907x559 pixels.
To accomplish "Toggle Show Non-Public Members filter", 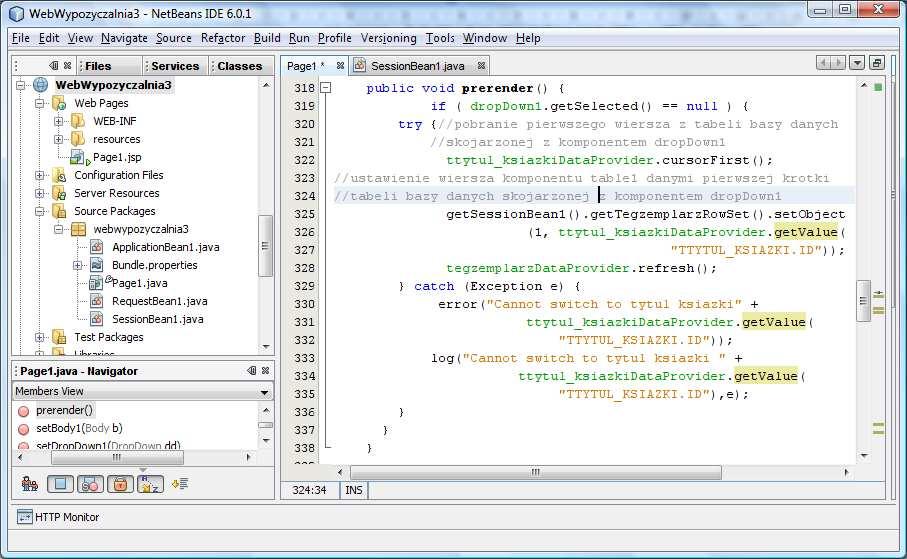I will click(x=120, y=484).
